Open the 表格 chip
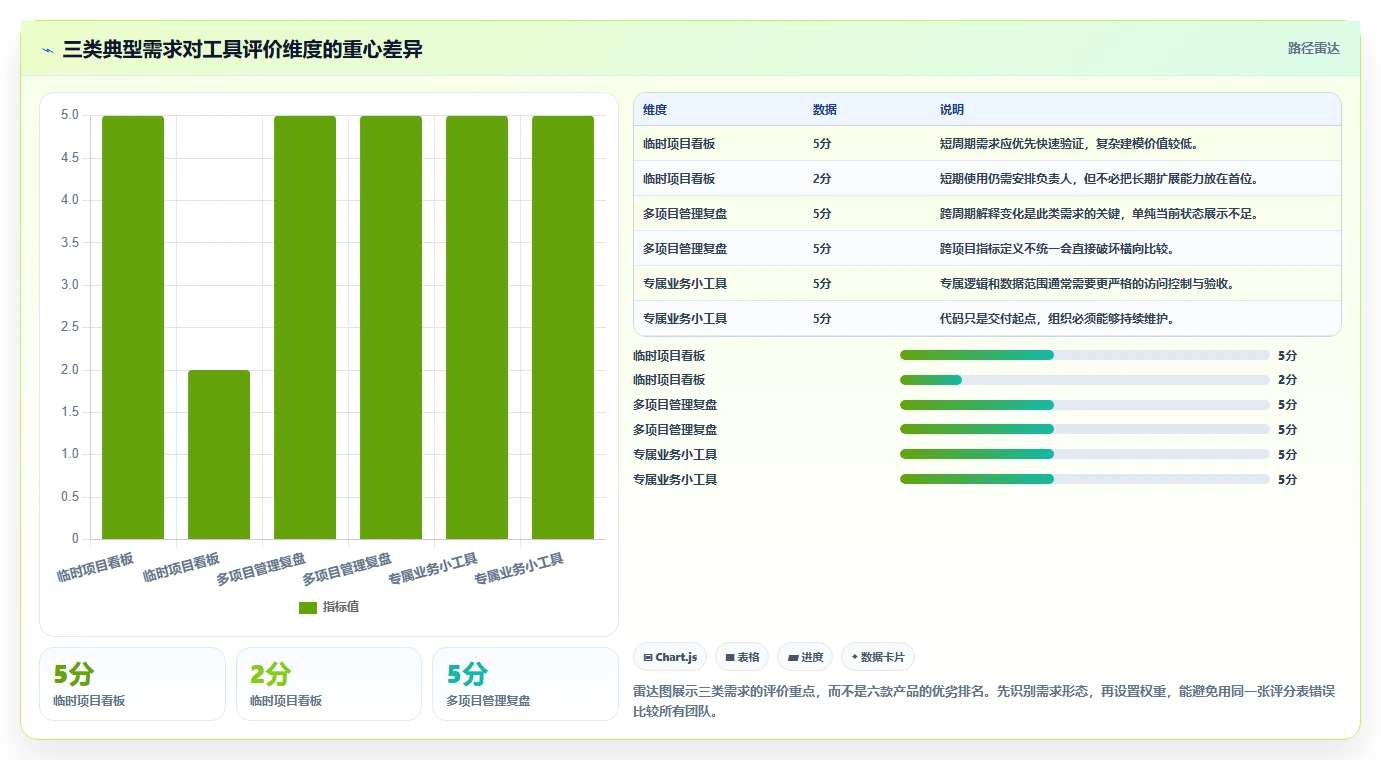 [x=742, y=657]
